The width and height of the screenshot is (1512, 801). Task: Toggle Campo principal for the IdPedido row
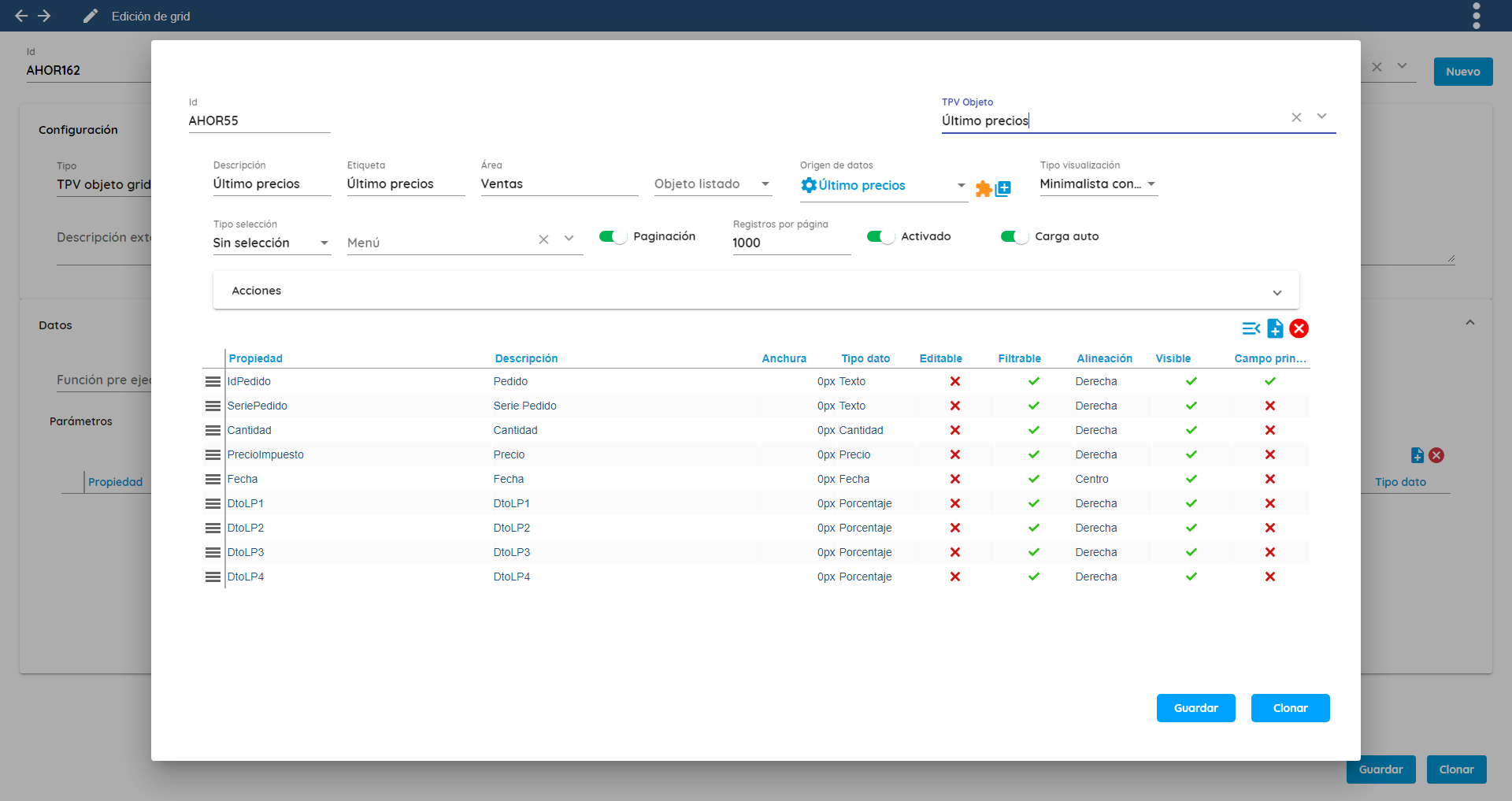(x=1270, y=381)
